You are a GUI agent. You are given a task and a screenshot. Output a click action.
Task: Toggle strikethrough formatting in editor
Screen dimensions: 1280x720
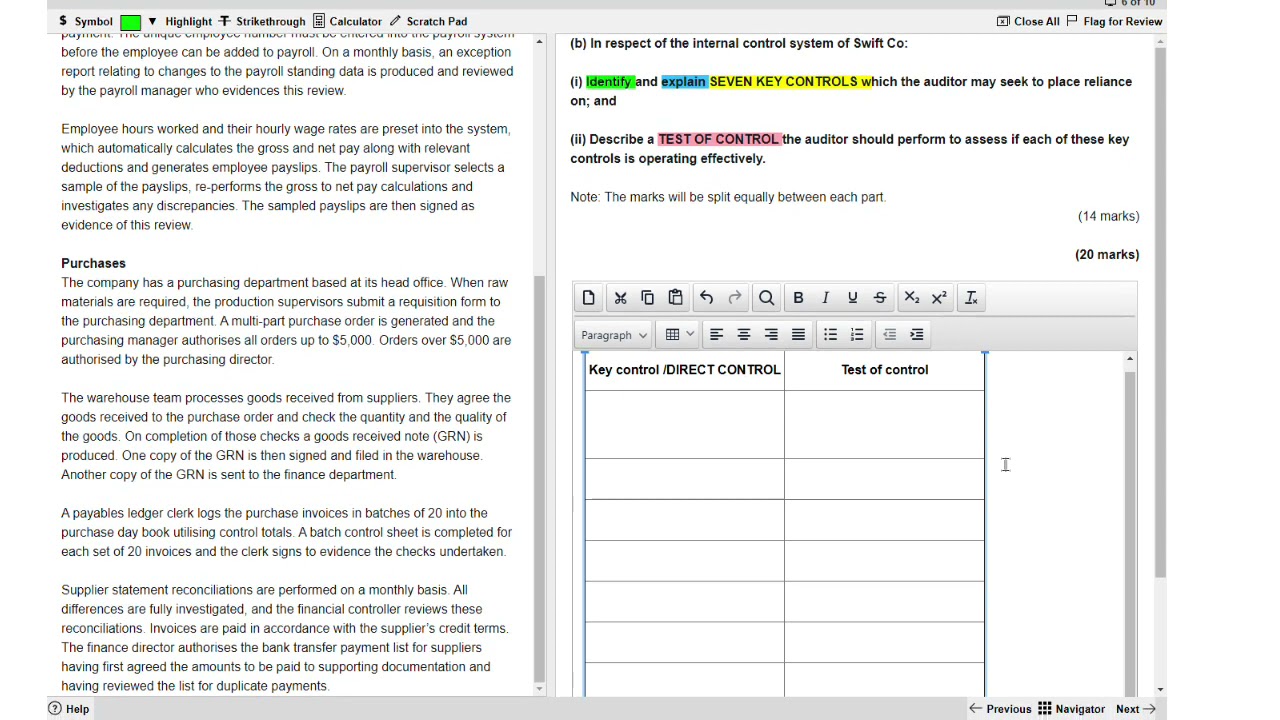coord(880,298)
